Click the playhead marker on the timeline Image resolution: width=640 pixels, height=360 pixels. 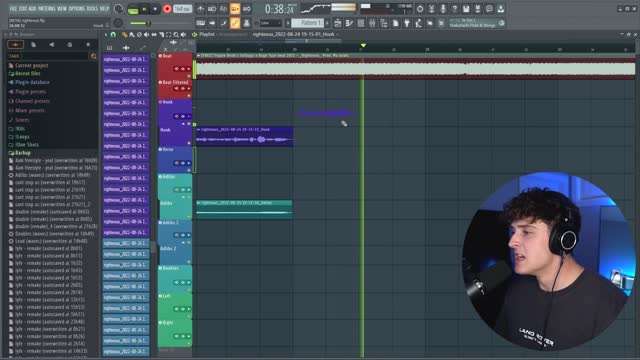[363, 45]
